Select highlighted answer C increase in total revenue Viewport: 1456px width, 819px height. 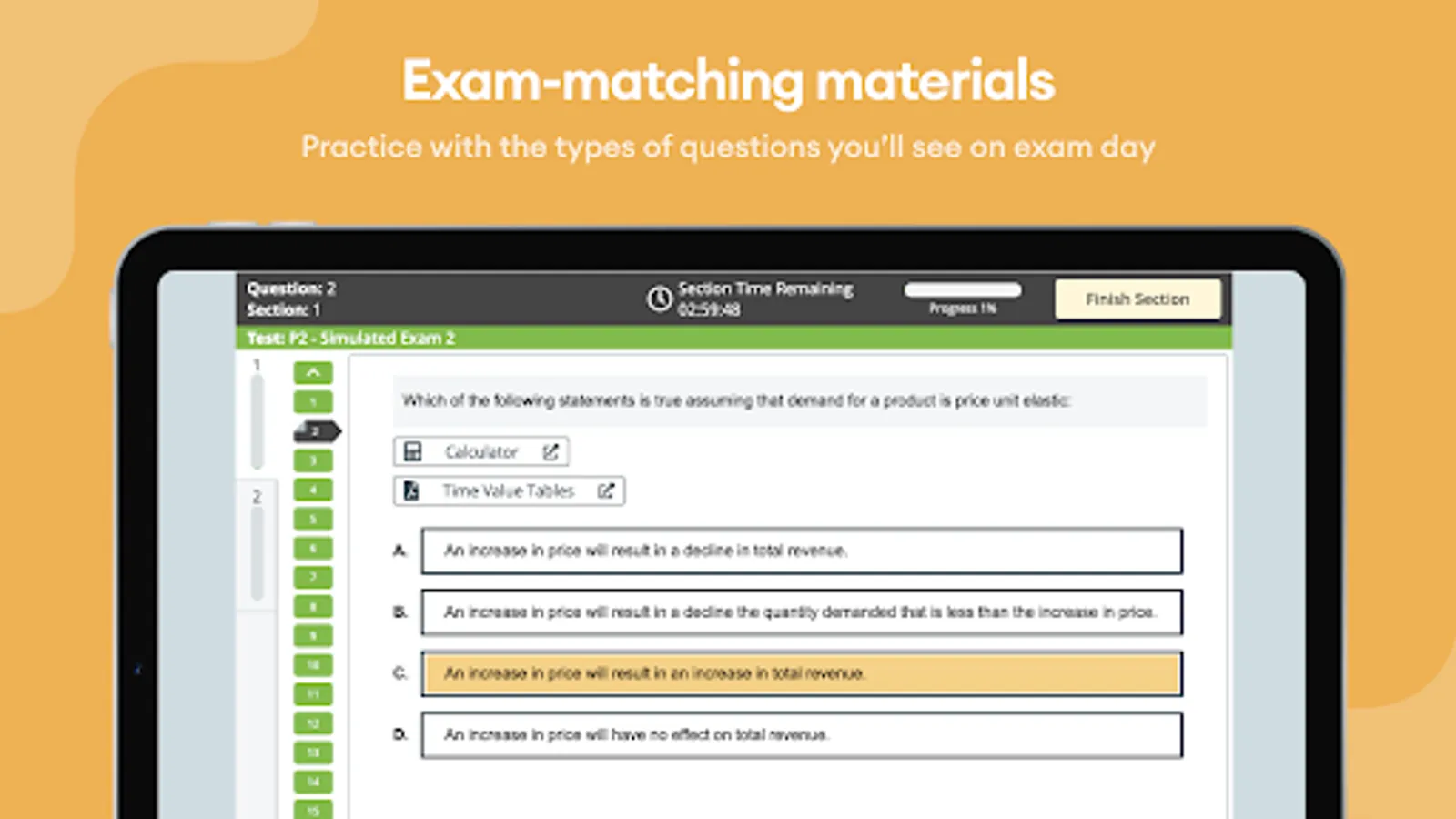(801, 673)
